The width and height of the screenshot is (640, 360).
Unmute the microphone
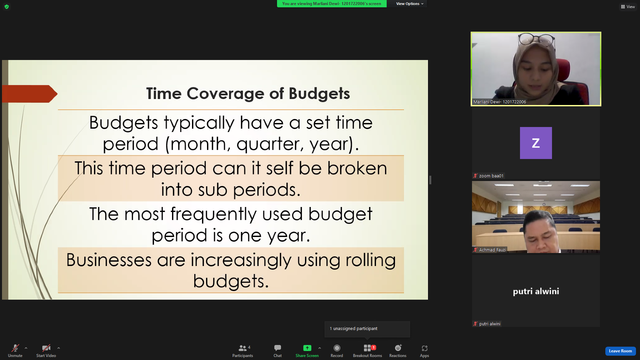click(x=15, y=350)
